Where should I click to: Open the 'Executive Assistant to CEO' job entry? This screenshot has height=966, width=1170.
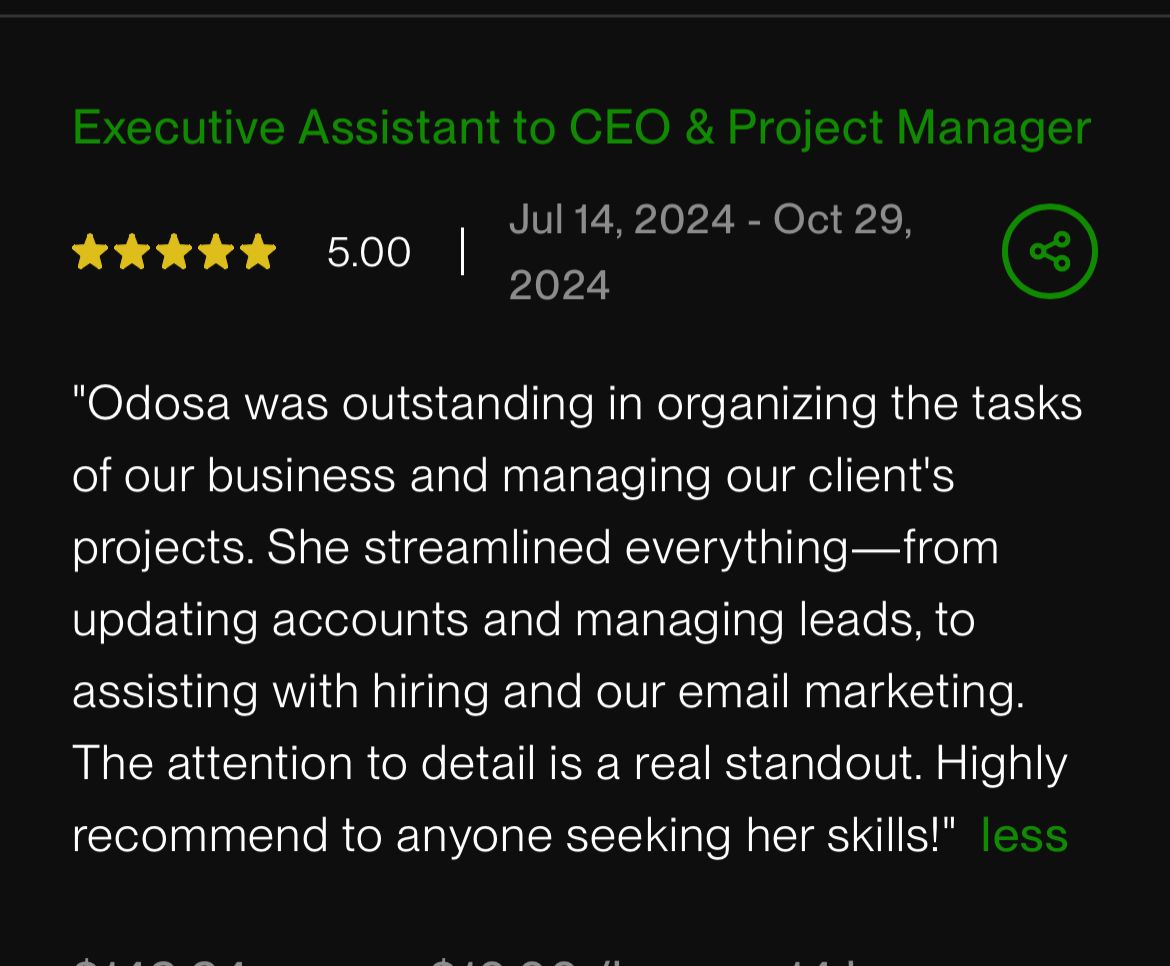pos(581,127)
